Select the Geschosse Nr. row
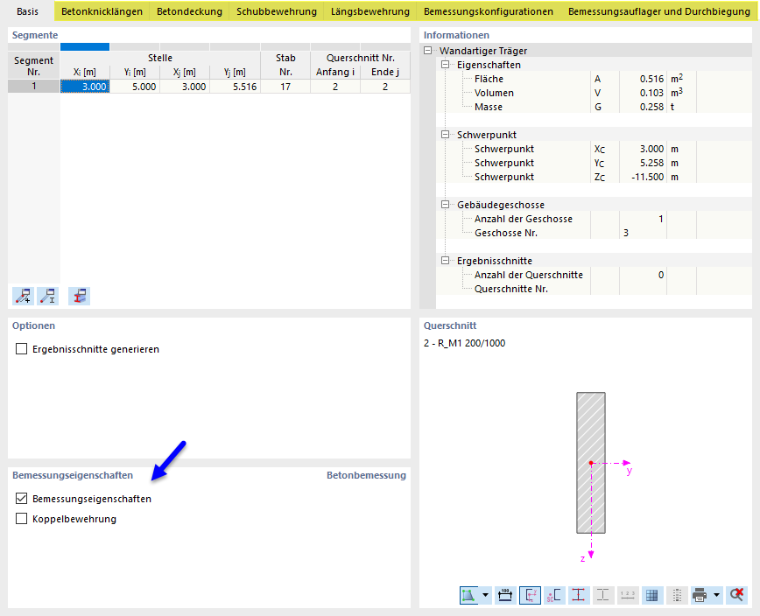Viewport: 760px width, 616px height. tap(594, 233)
